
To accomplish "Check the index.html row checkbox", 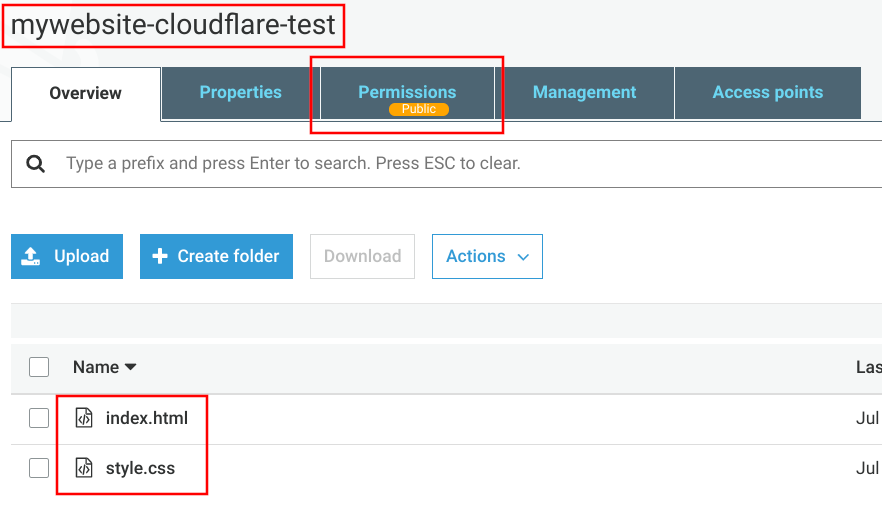I will (x=39, y=418).
